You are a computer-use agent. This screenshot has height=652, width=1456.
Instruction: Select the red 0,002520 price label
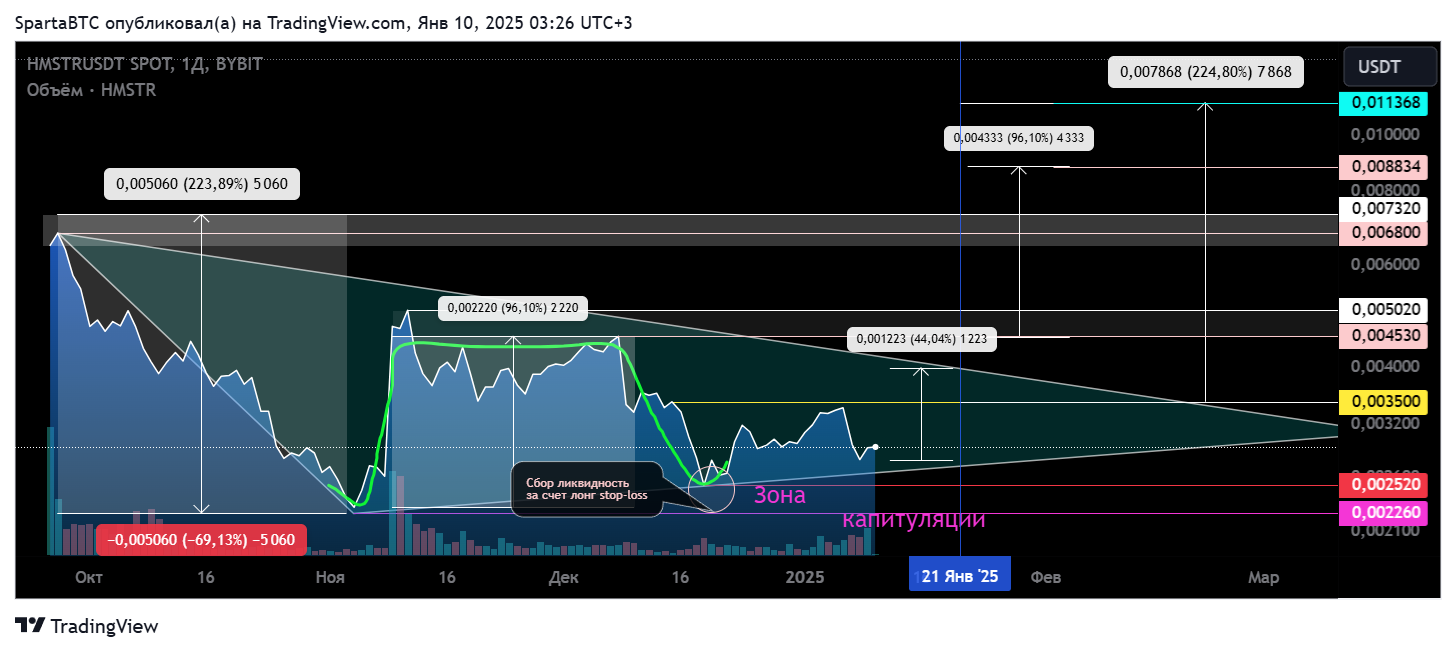pos(1385,486)
